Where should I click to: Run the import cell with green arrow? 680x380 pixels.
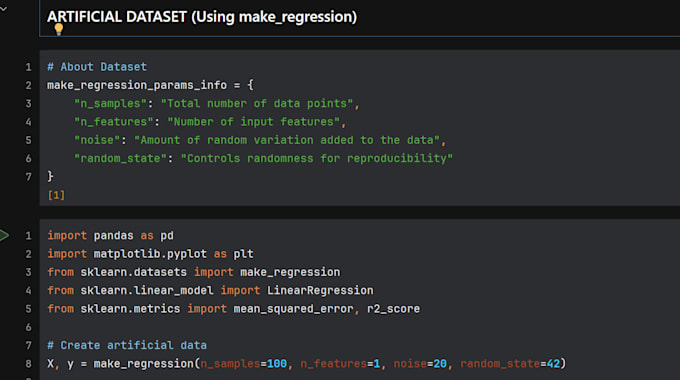point(4,236)
